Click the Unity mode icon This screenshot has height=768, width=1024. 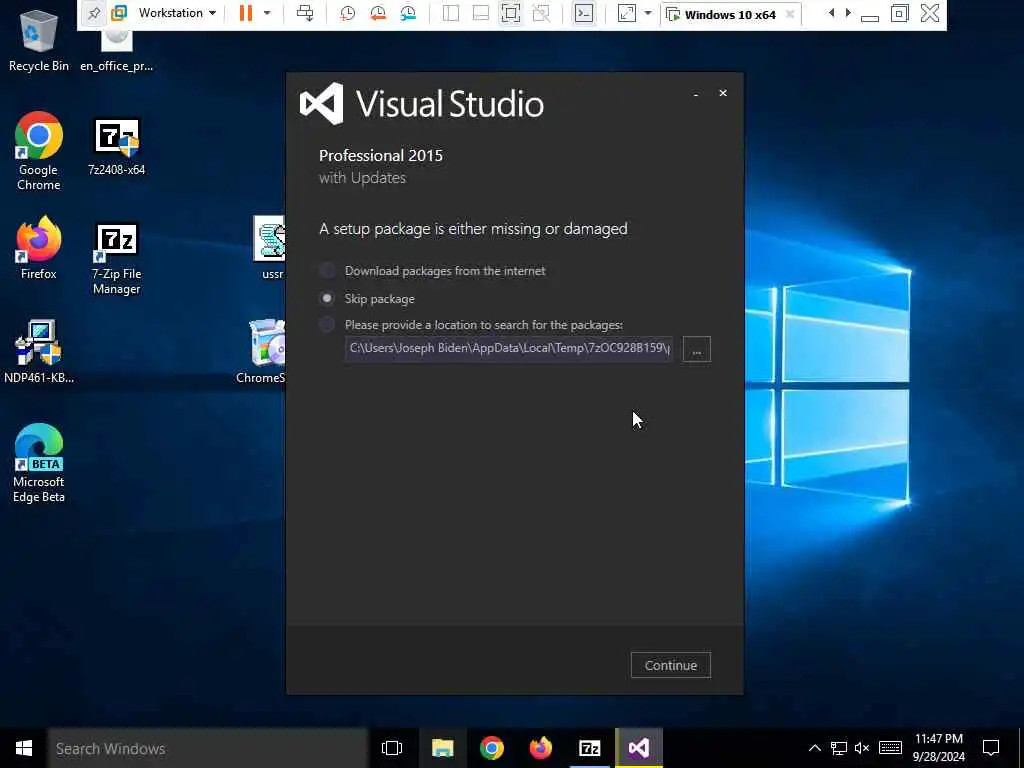[541, 13]
